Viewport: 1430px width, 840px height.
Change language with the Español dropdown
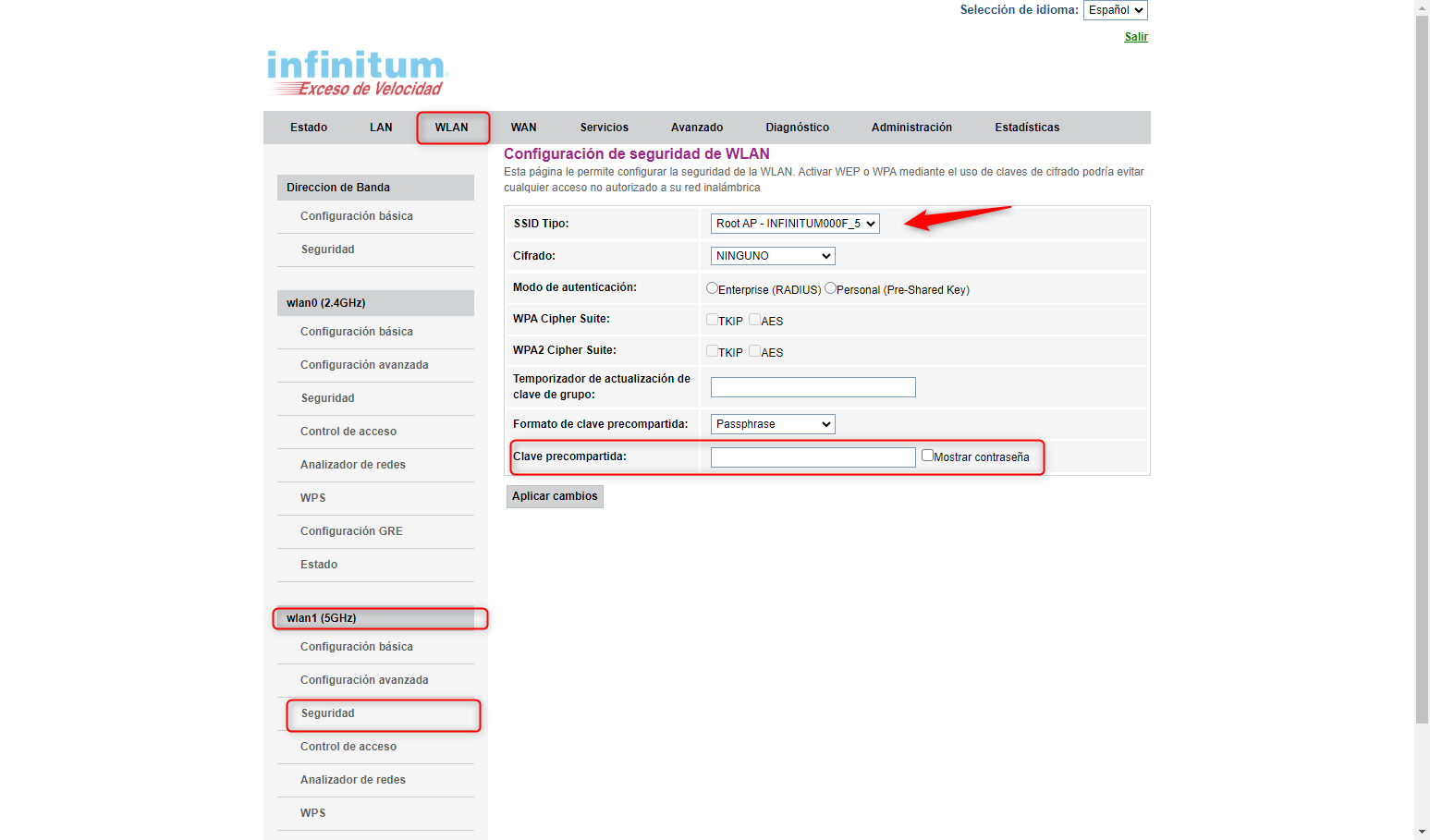click(x=1115, y=10)
